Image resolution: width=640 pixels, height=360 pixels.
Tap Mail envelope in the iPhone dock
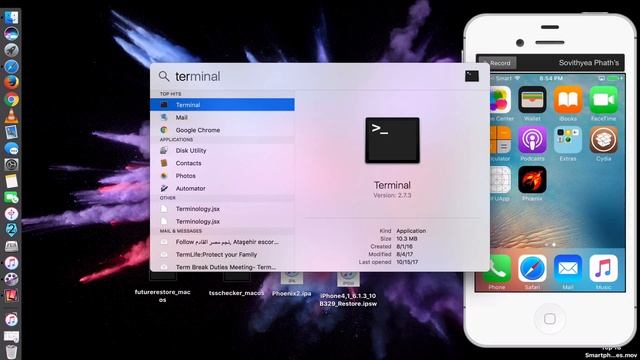[x=568, y=269]
